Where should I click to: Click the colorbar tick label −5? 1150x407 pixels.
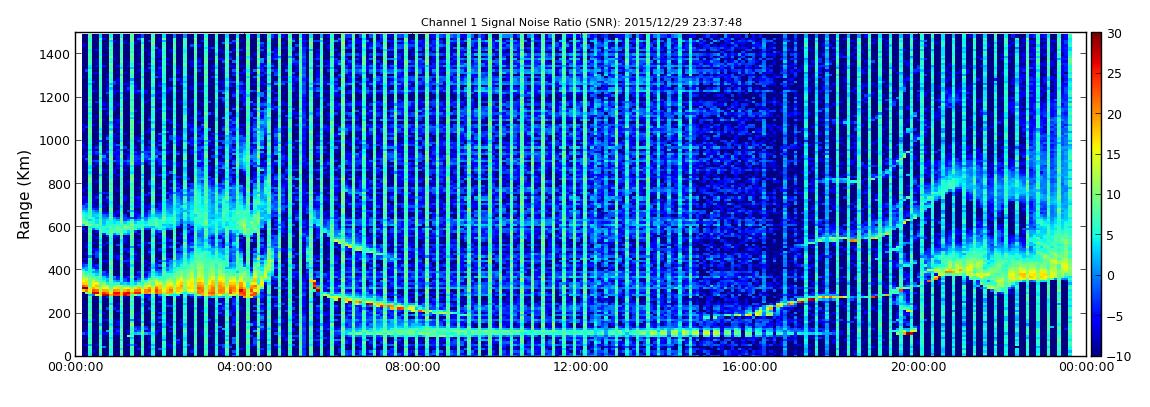tap(1116, 316)
